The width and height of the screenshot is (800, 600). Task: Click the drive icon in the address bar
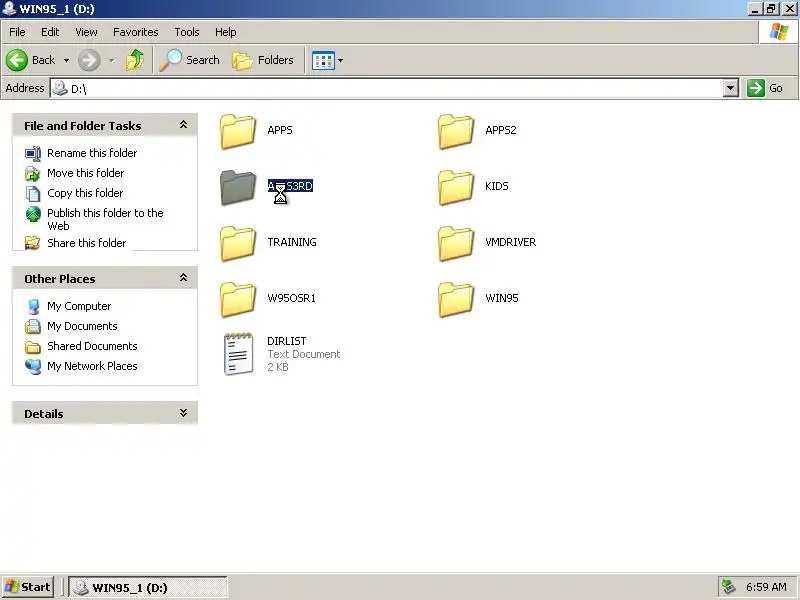pos(60,88)
